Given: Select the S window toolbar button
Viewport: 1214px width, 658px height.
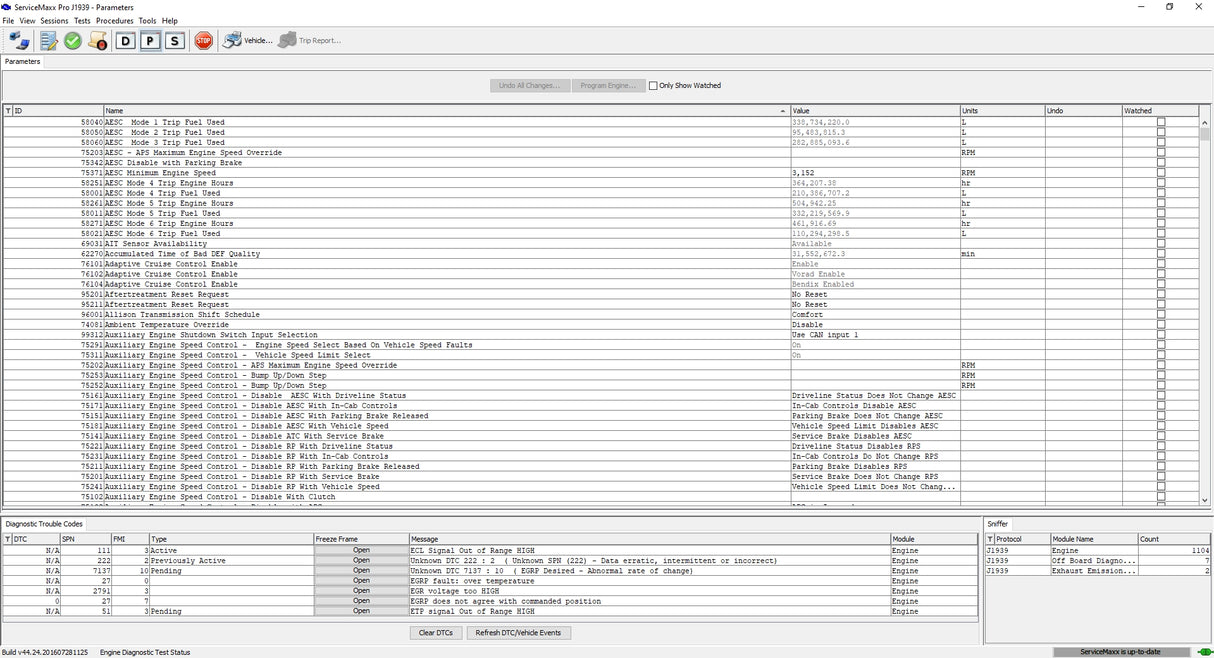Looking at the screenshot, I should 175,40.
